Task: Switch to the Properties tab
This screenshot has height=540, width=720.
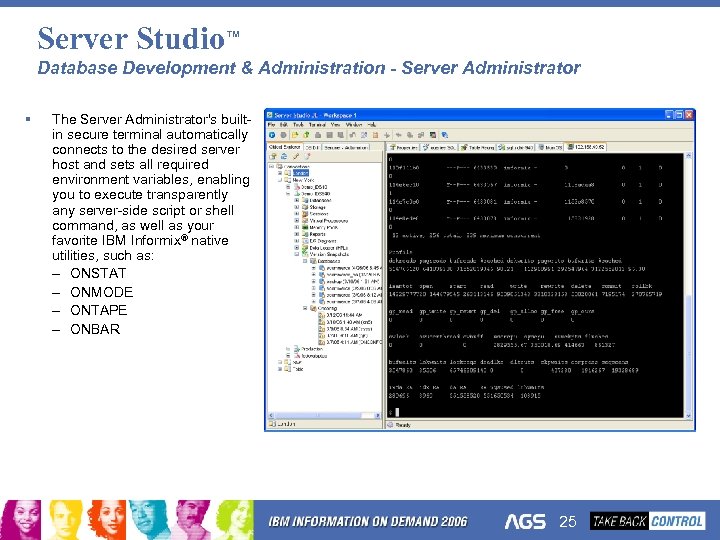Action: (403, 147)
